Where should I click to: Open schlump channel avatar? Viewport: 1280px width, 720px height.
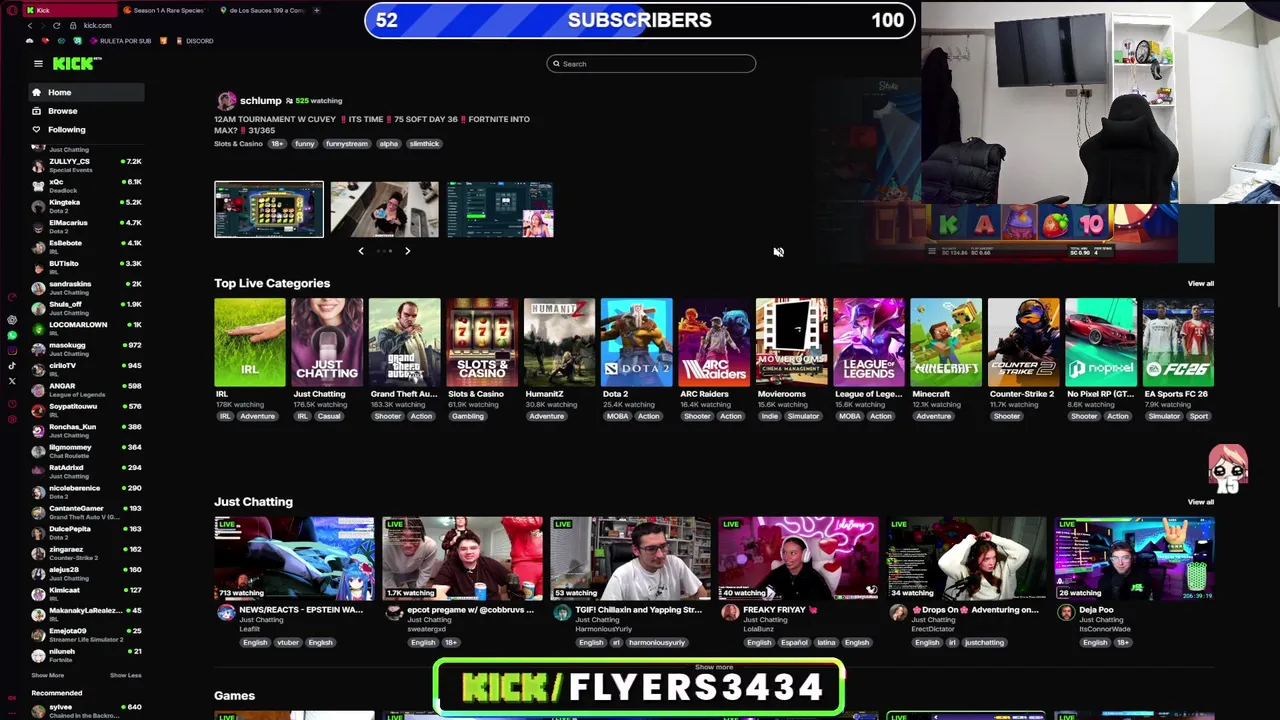click(226, 101)
